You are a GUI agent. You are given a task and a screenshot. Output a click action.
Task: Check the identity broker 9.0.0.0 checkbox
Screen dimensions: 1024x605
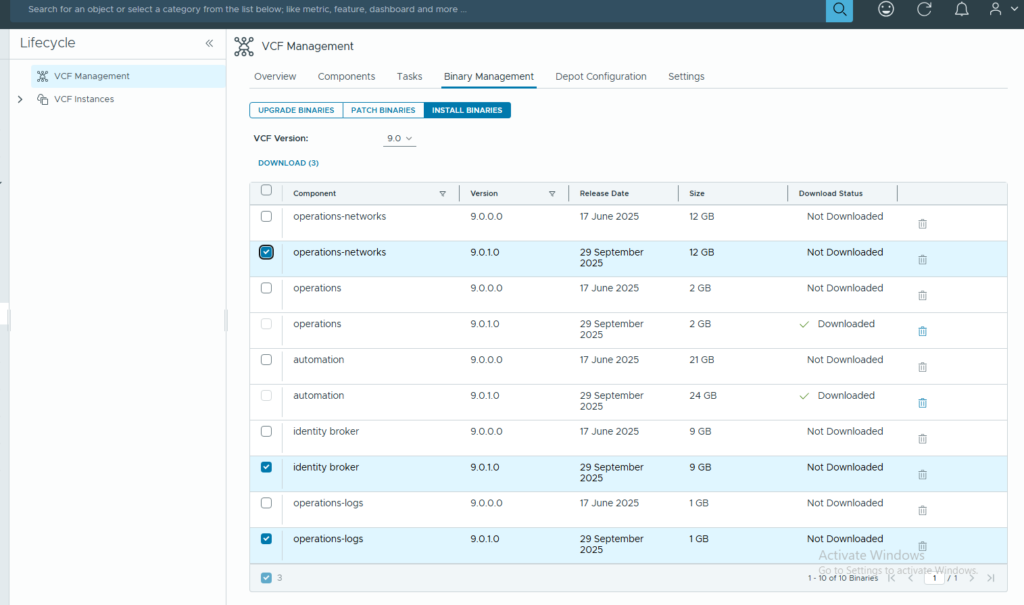point(266,432)
